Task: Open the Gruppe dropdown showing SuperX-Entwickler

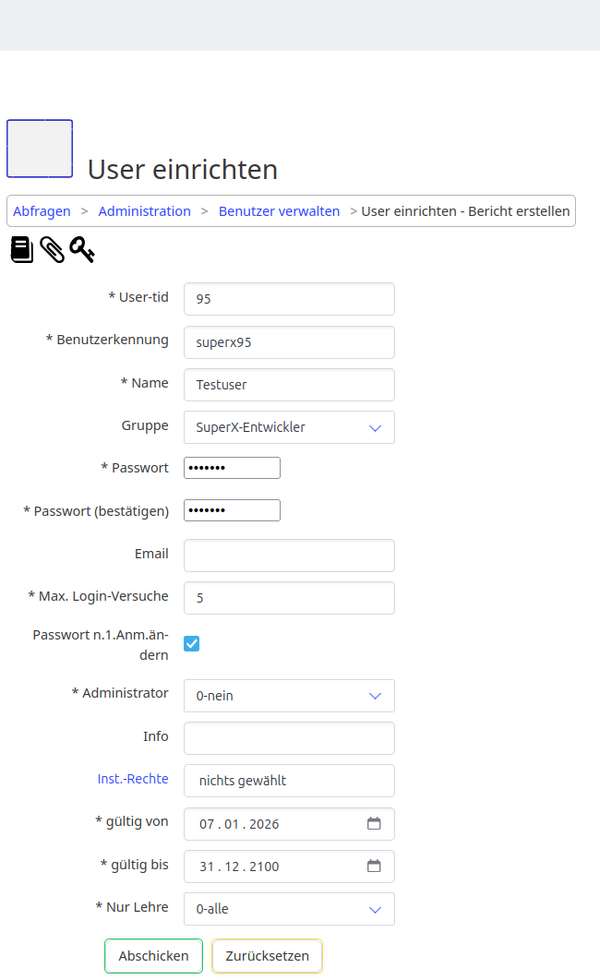Action: 289,427
